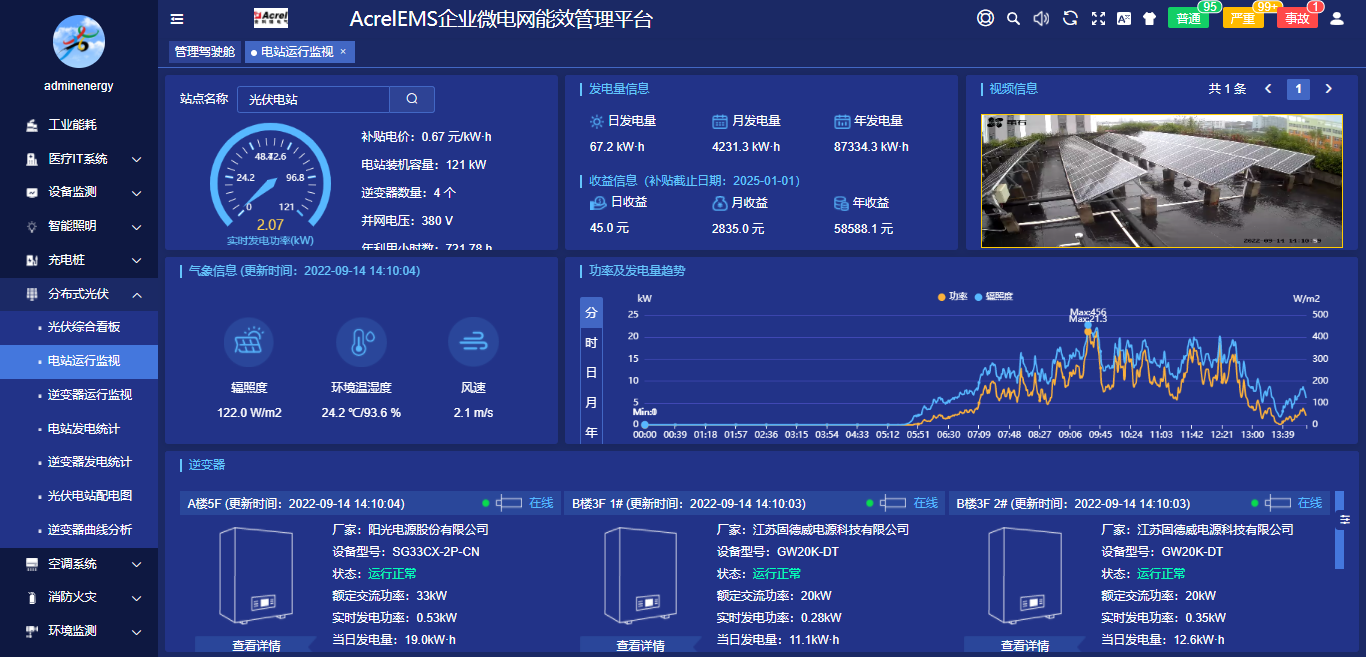The image size is (1366, 657).
Task: Change theme using the shirt icon
Action: [1149, 17]
